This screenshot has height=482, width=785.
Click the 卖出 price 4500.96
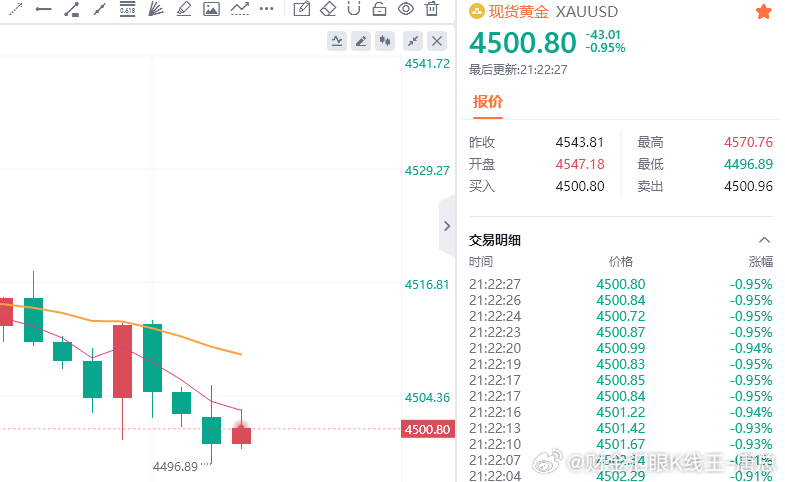748,187
